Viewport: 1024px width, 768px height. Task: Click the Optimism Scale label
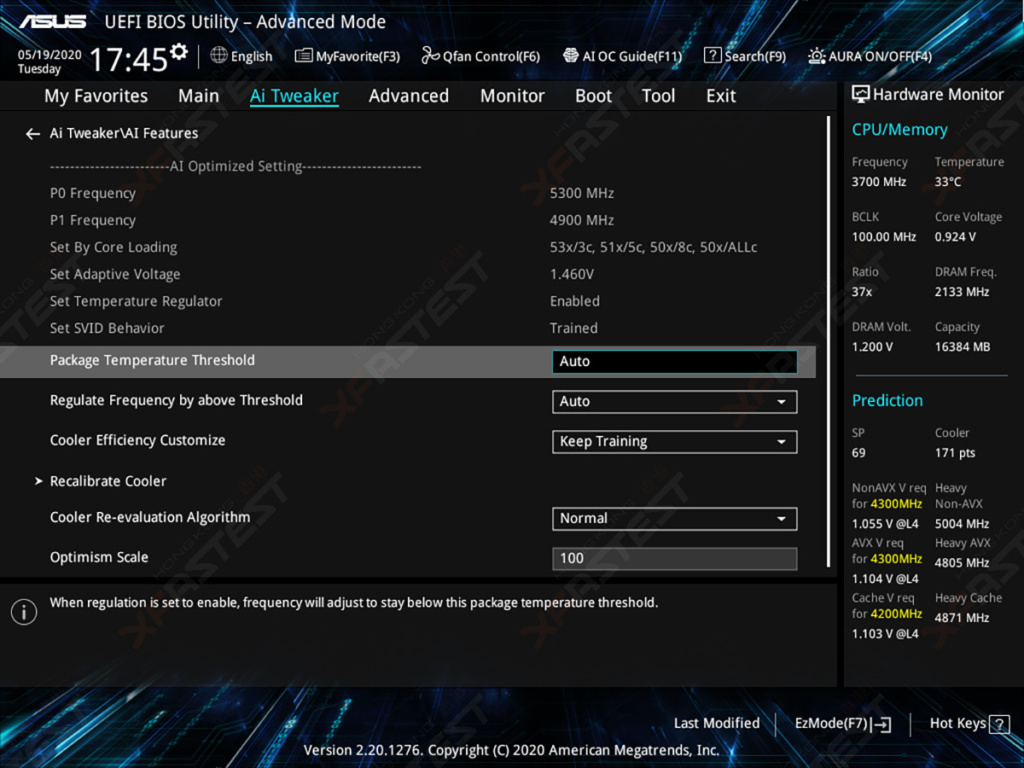99,558
